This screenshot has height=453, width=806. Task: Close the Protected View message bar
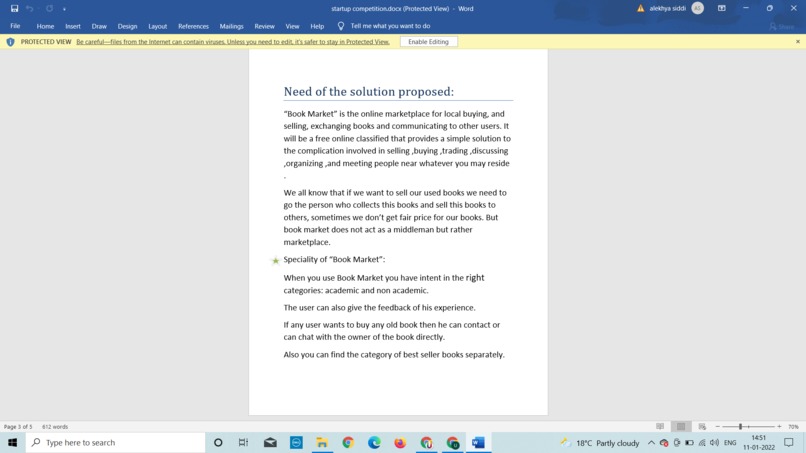pos(798,42)
